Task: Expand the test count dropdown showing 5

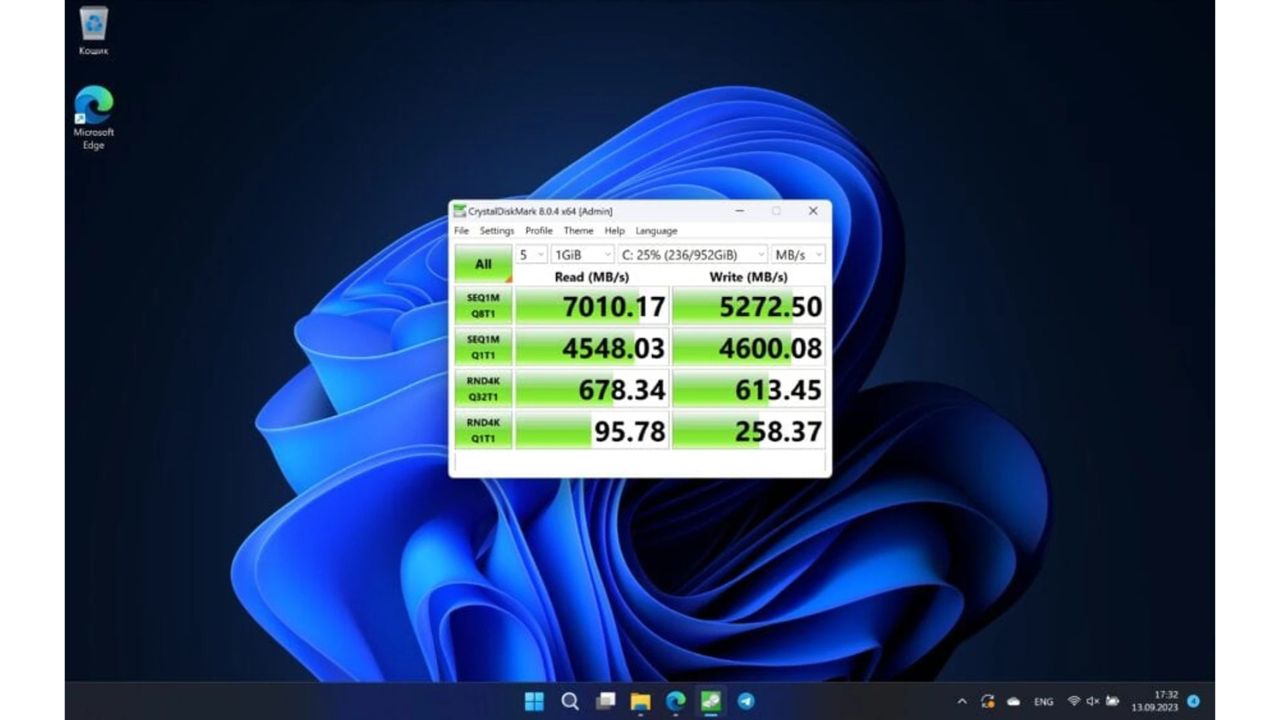Action: click(531, 255)
